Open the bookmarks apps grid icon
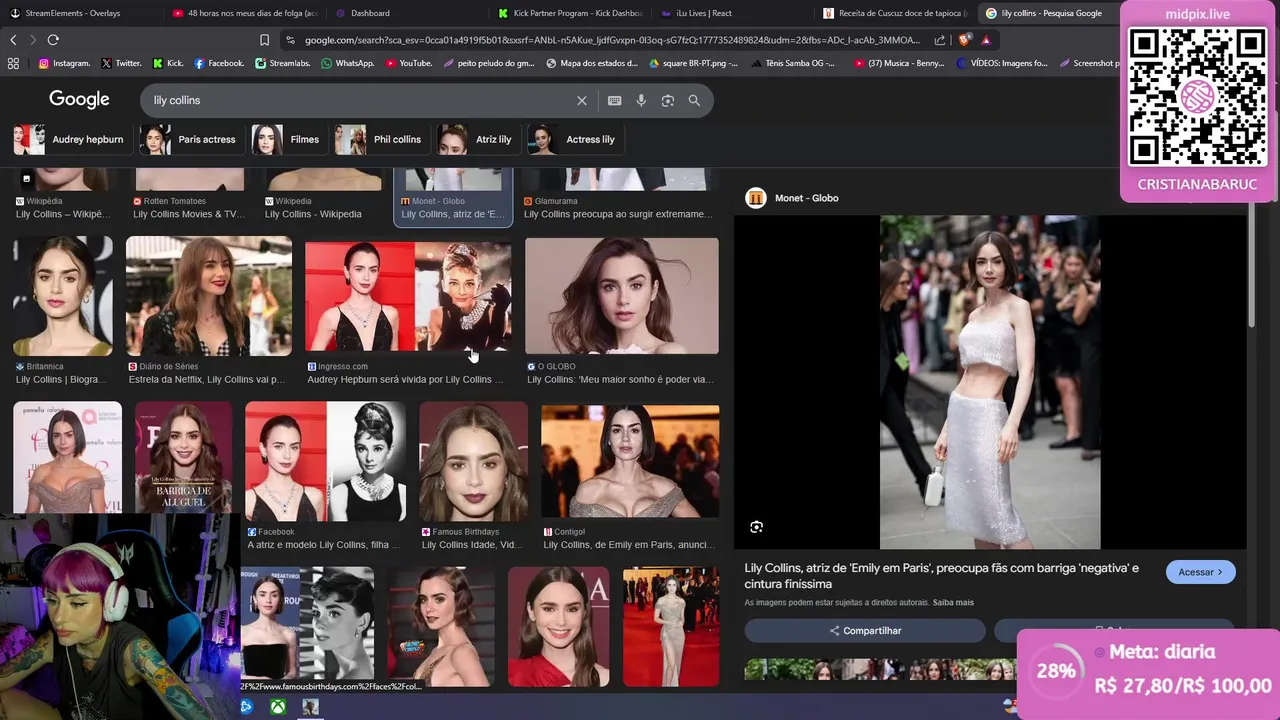This screenshot has width=1280, height=720. tap(13, 63)
